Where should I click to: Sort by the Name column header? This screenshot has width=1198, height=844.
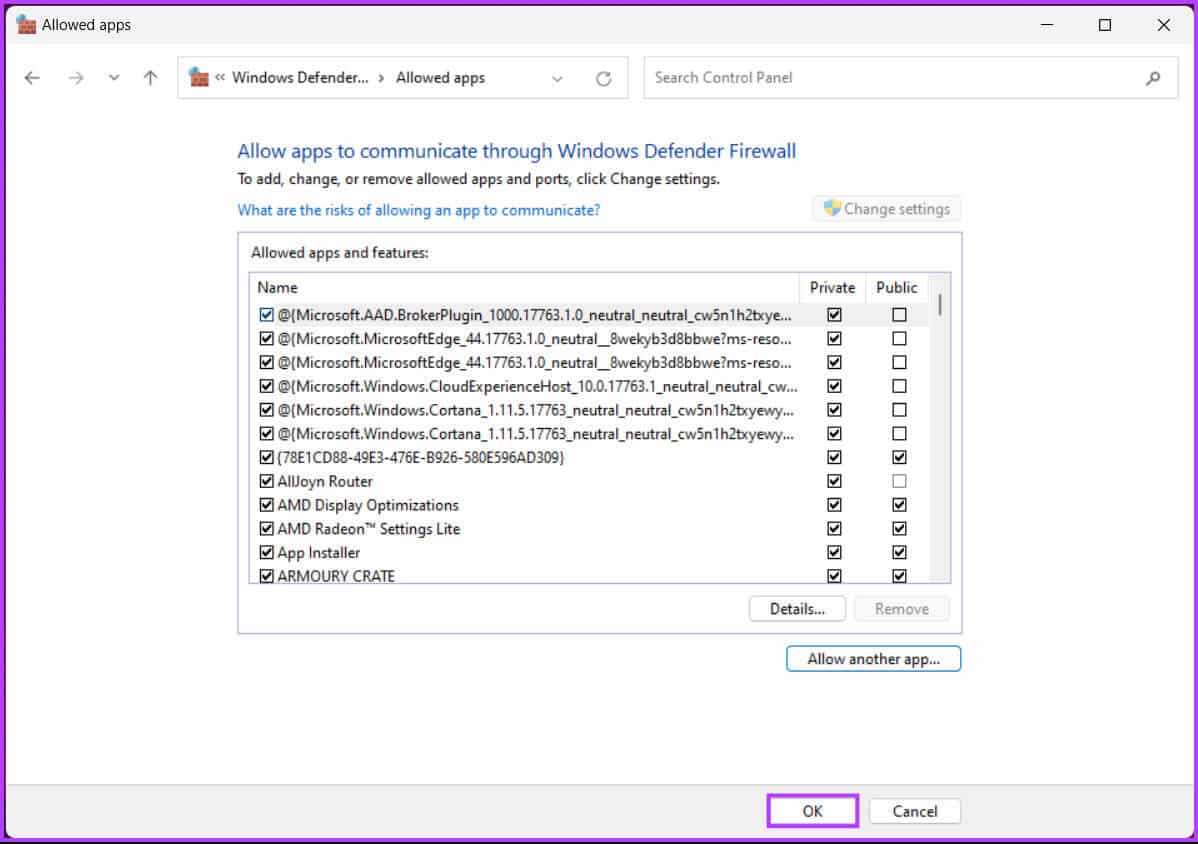pyautogui.click(x=524, y=288)
